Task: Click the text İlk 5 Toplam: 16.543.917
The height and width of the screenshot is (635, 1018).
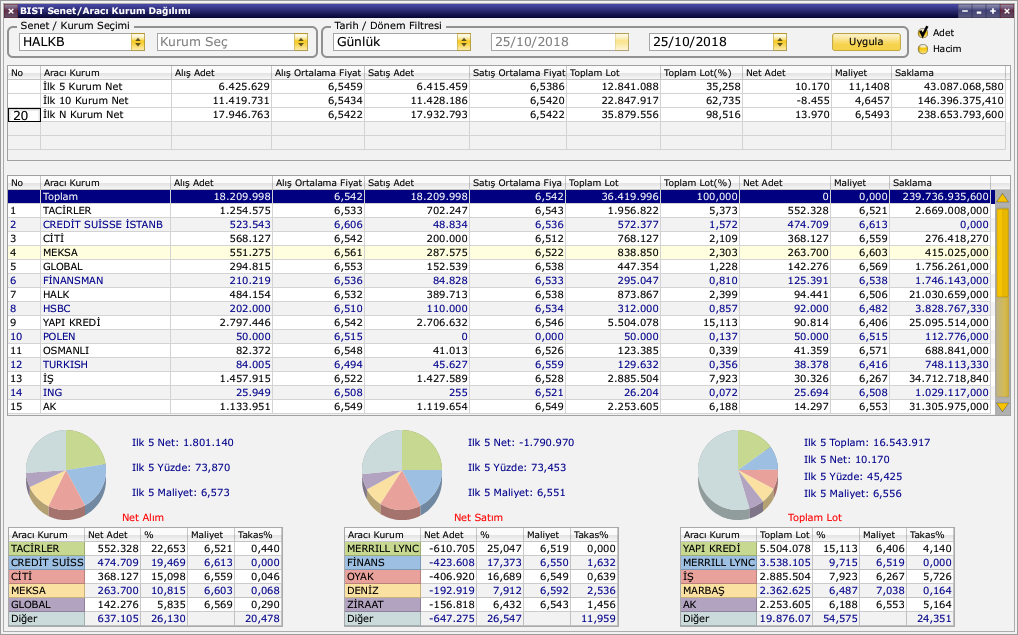Action: point(867,443)
